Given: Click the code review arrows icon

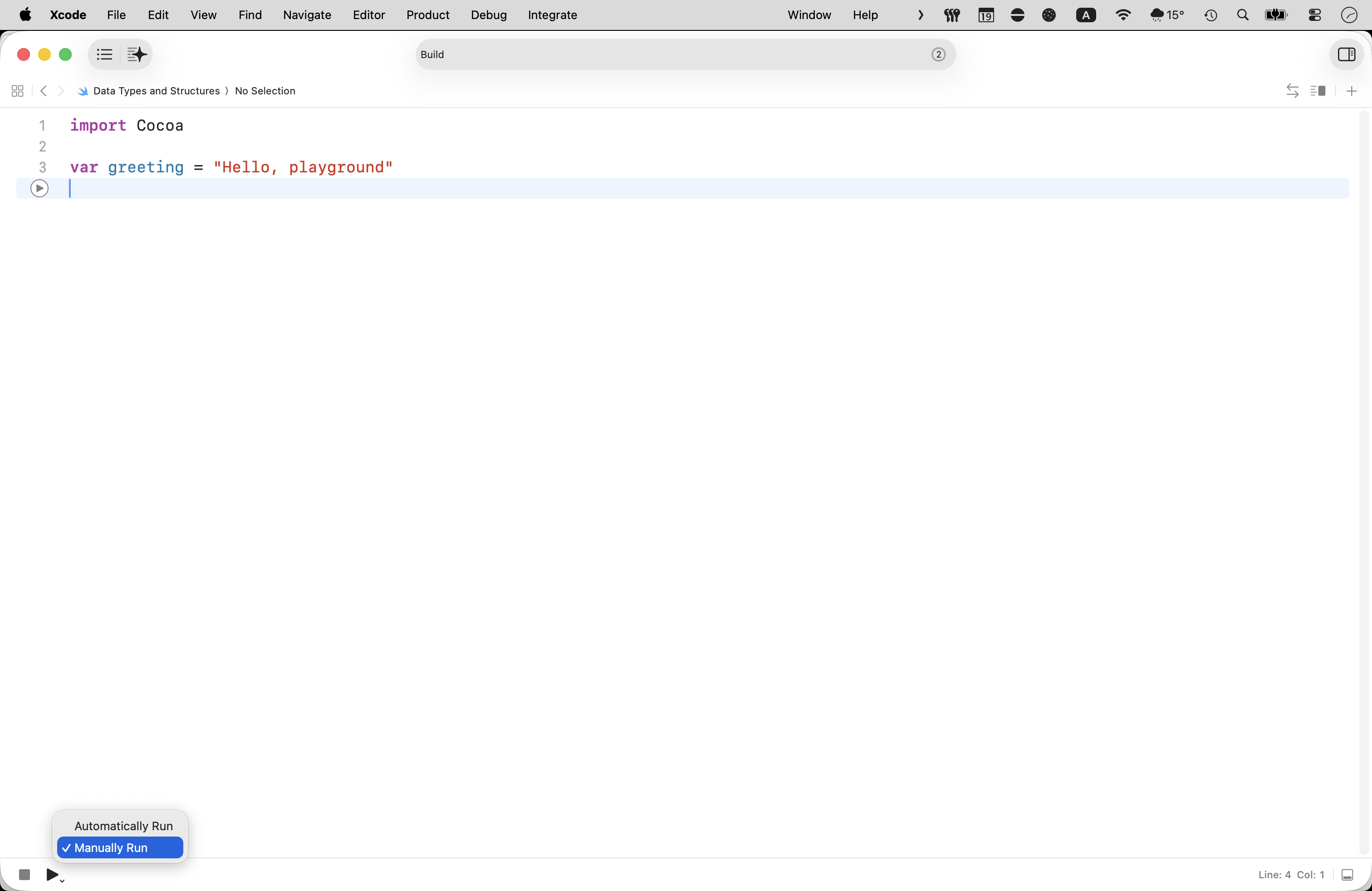Looking at the screenshot, I should click(x=1292, y=91).
